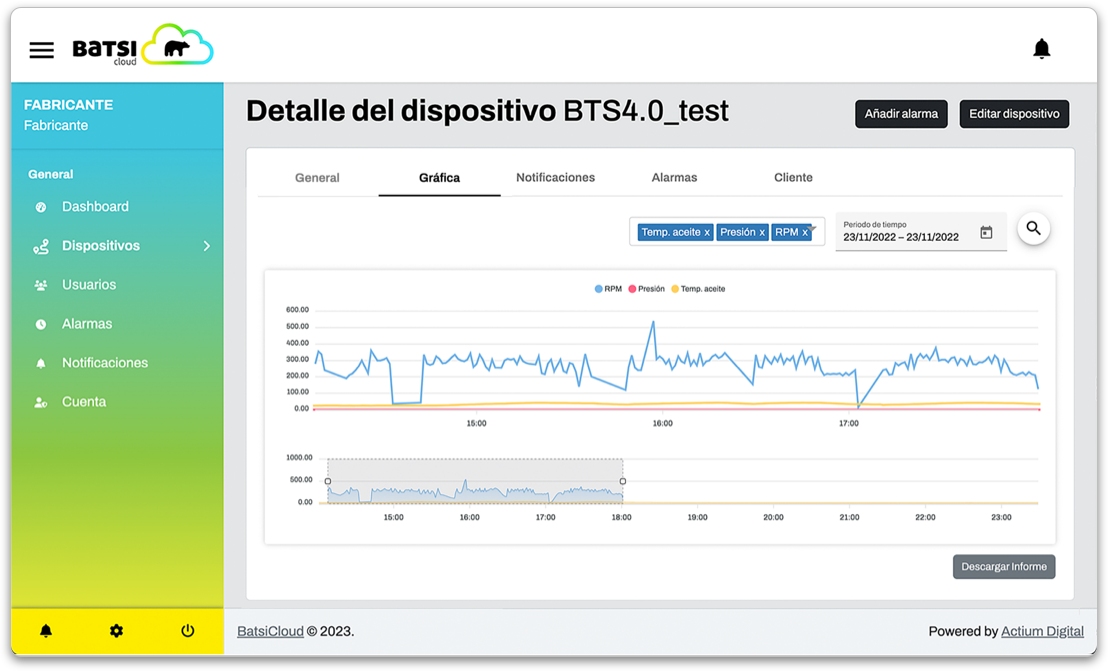The width and height of the screenshot is (1108, 672).
Task: Click the top-right notification bell icon
Action: pyautogui.click(x=1041, y=49)
